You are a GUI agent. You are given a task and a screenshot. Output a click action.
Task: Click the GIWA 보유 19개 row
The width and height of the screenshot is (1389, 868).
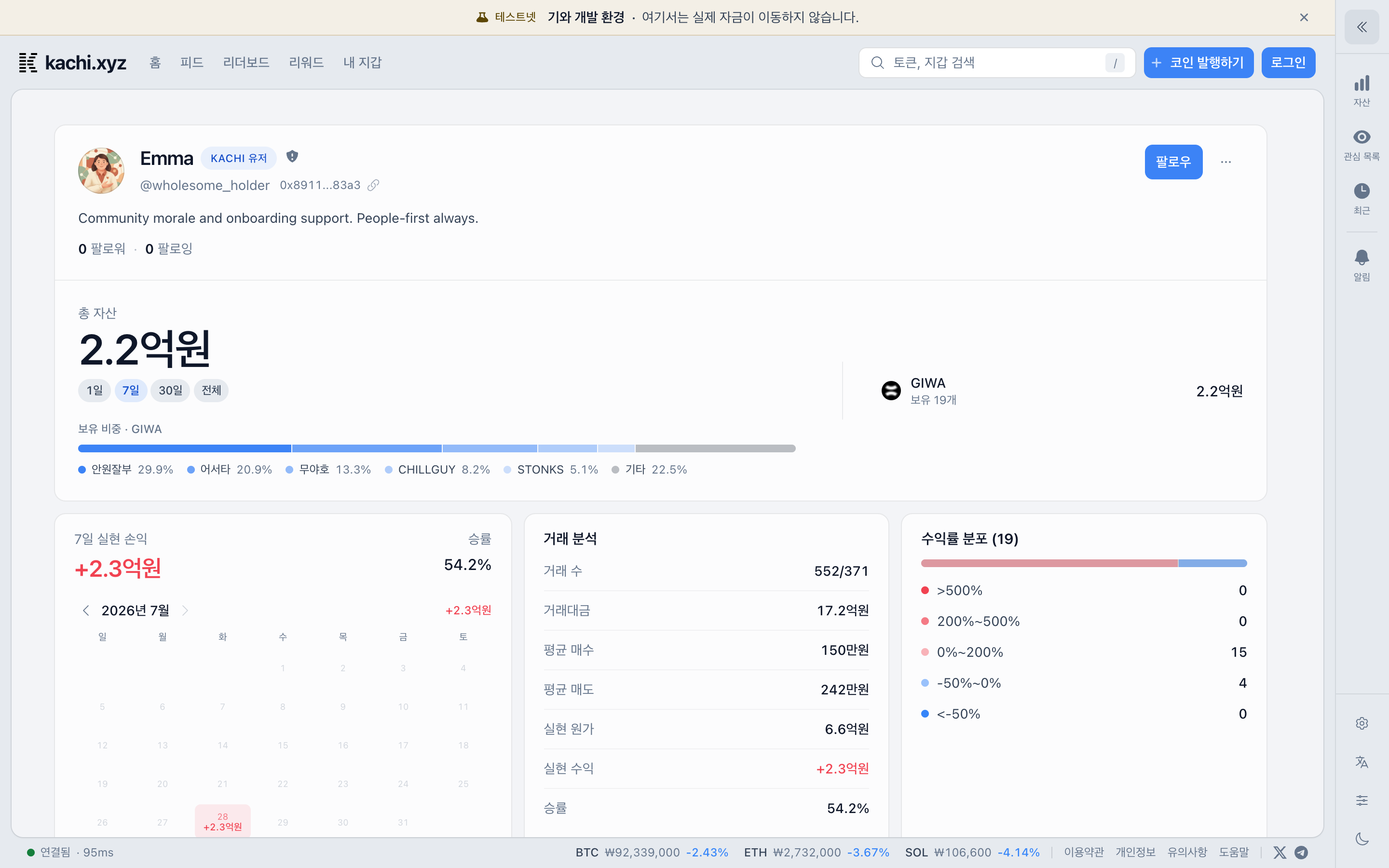pyautogui.click(x=1062, y=391)
